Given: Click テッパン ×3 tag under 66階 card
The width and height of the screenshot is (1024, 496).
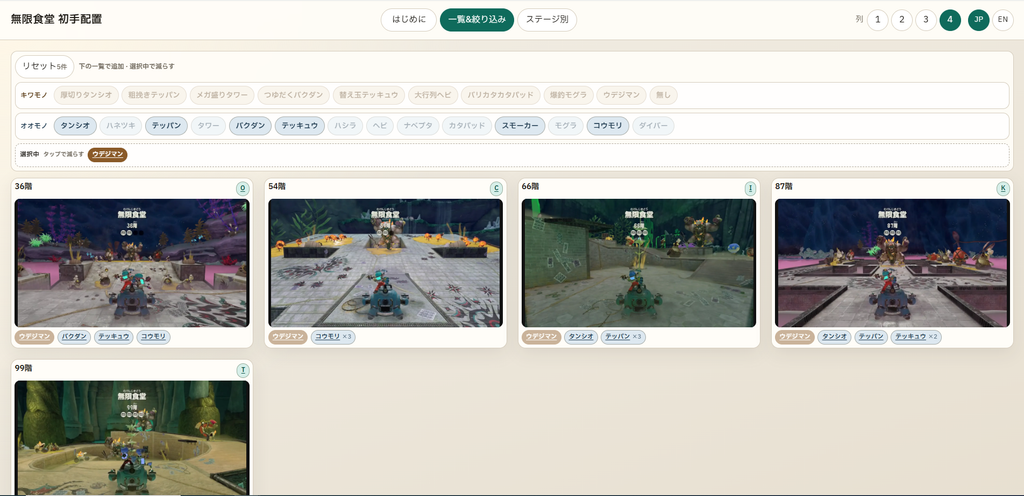Looking at the screenshot, I should pyautogui.click(x=624, y=337).
